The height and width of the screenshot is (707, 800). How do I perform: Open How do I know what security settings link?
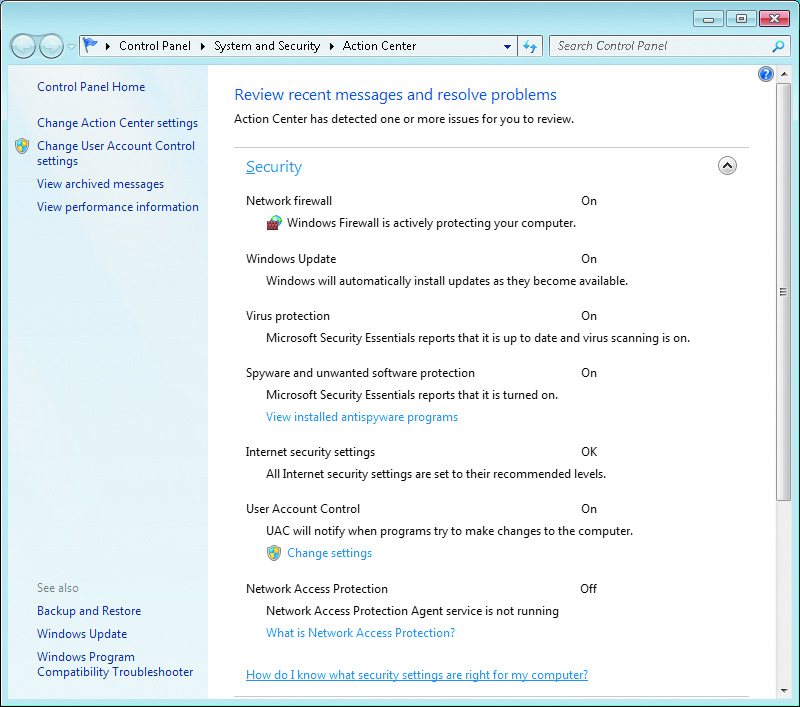(x=417, y=675)
